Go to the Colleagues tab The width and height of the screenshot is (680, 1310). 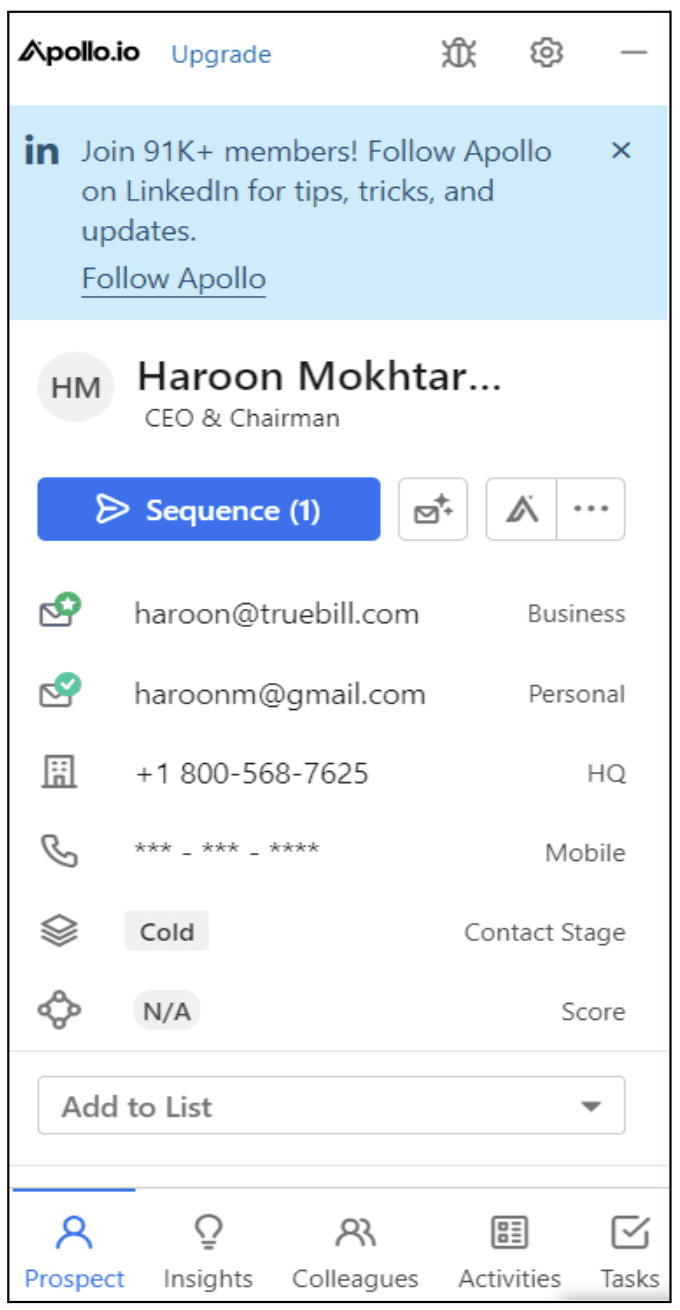pyautogui.click(x=355, y=1250)
